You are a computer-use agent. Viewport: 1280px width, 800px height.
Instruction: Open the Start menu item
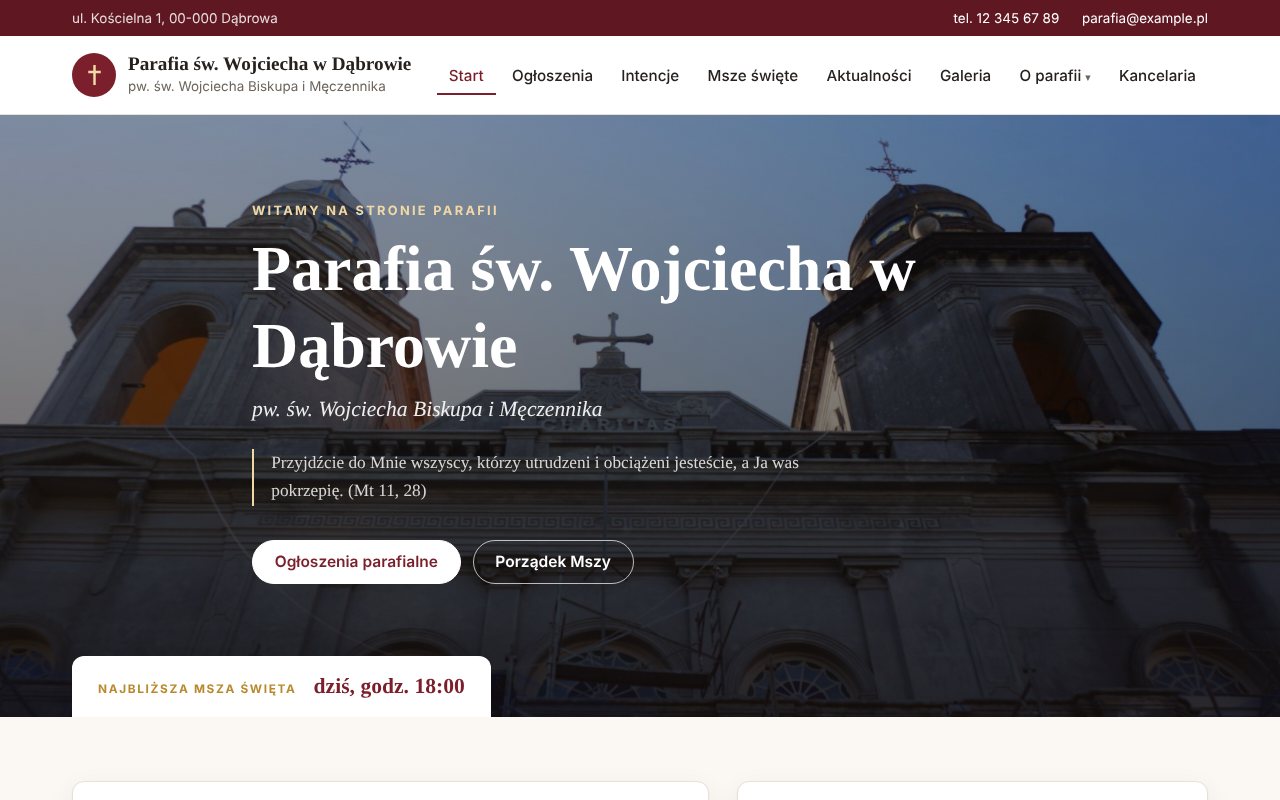tap(466, 76)
